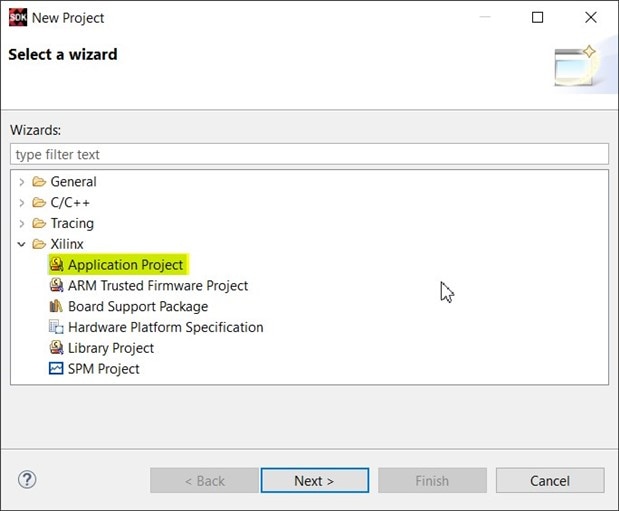
Task: Focus the wizard filter text field
Action: (309, 155)
